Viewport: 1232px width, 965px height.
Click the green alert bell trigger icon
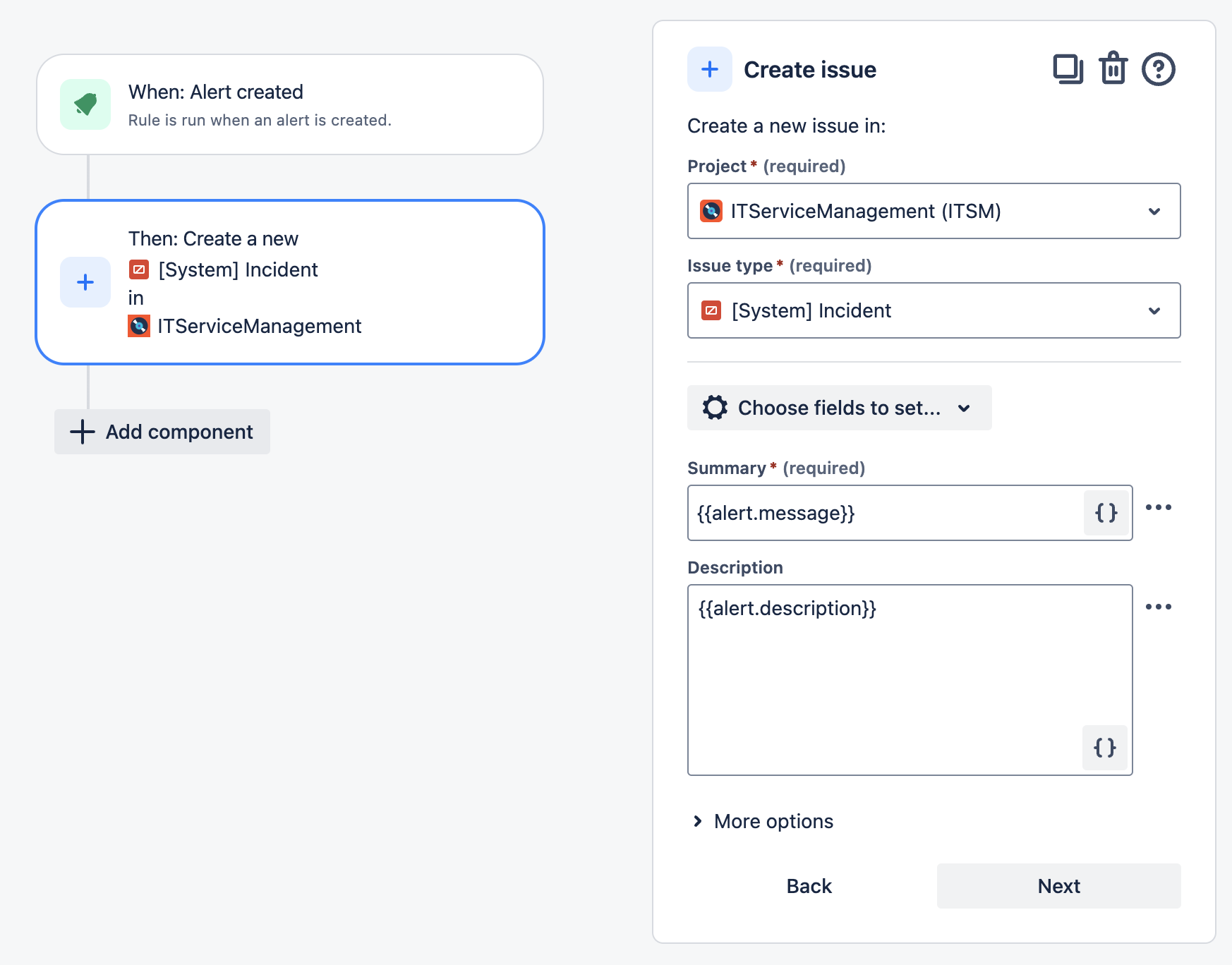[x=85, y=104]
